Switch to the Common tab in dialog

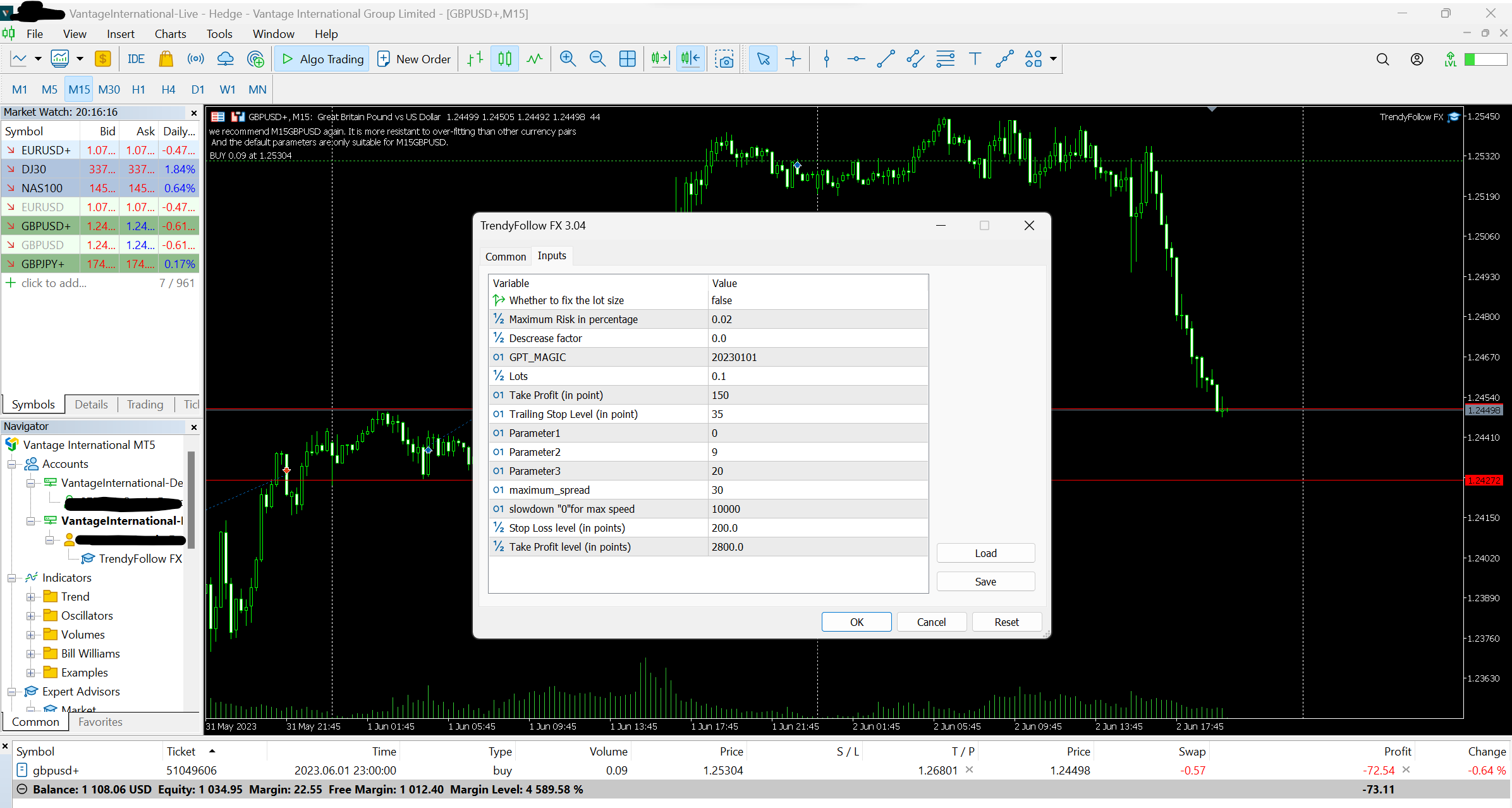(x=505, y=256)
